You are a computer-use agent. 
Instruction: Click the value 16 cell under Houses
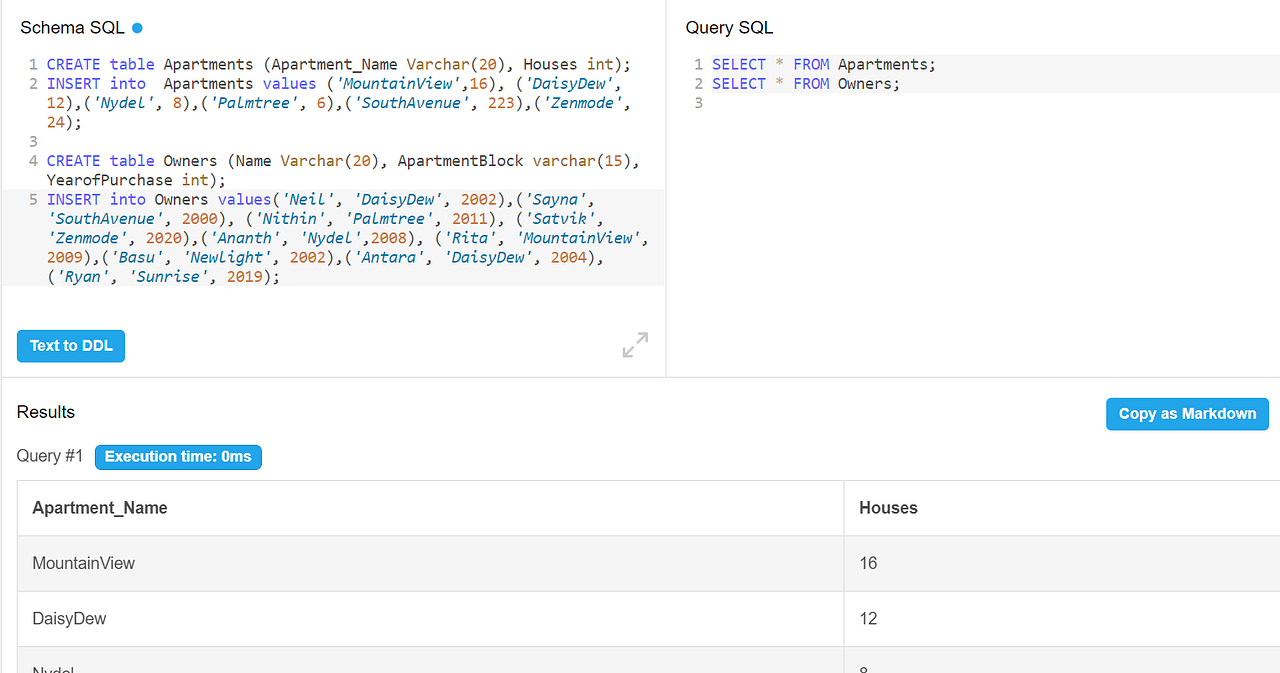tap(866, 562)
